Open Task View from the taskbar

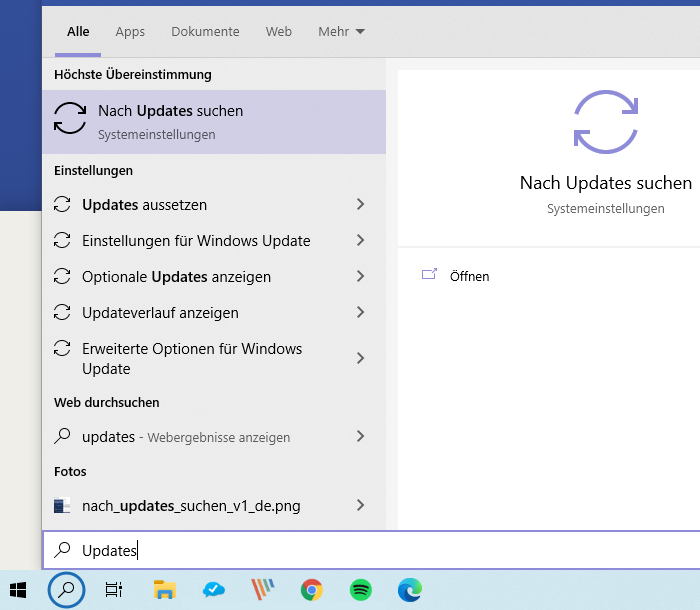tap(114, 590)
